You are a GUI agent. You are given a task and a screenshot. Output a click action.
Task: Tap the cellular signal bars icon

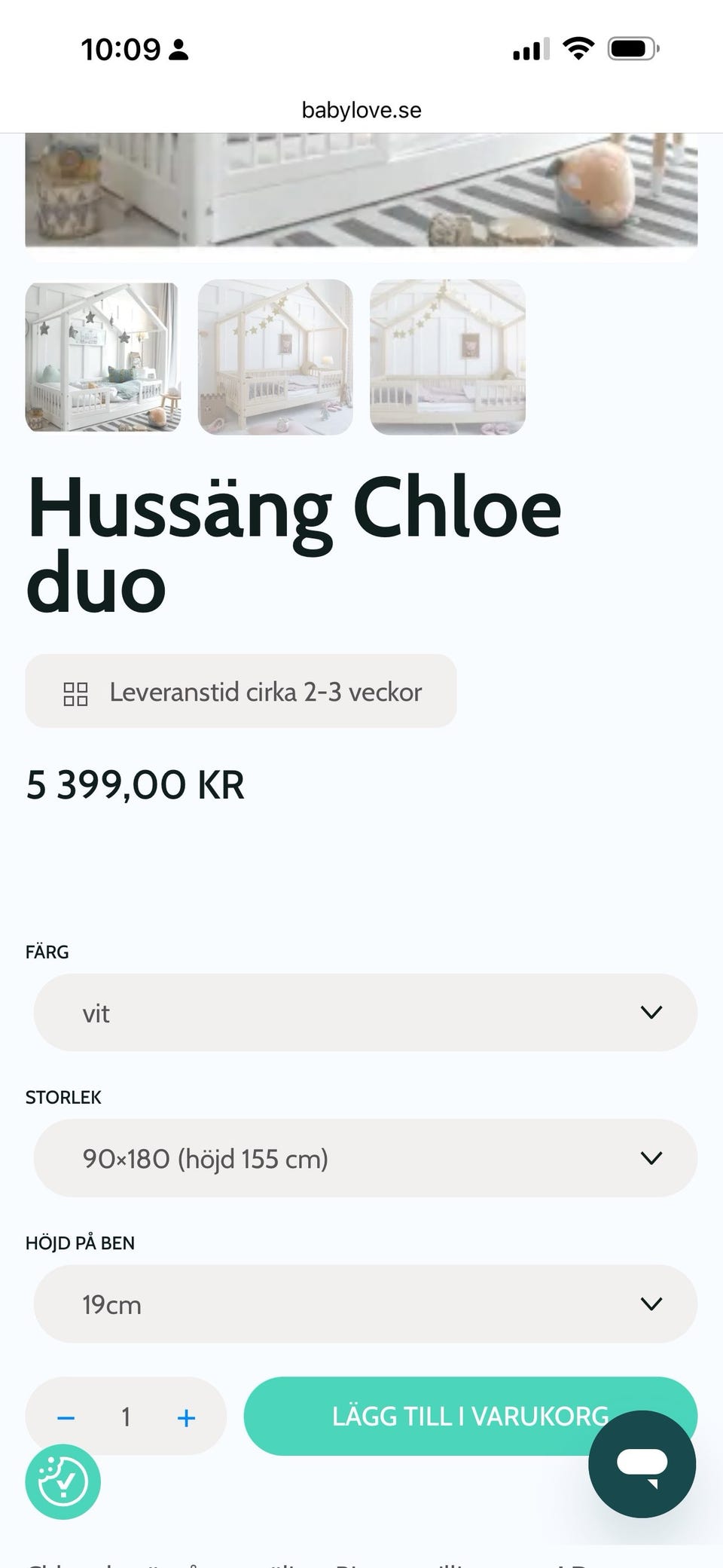point(530,50)
